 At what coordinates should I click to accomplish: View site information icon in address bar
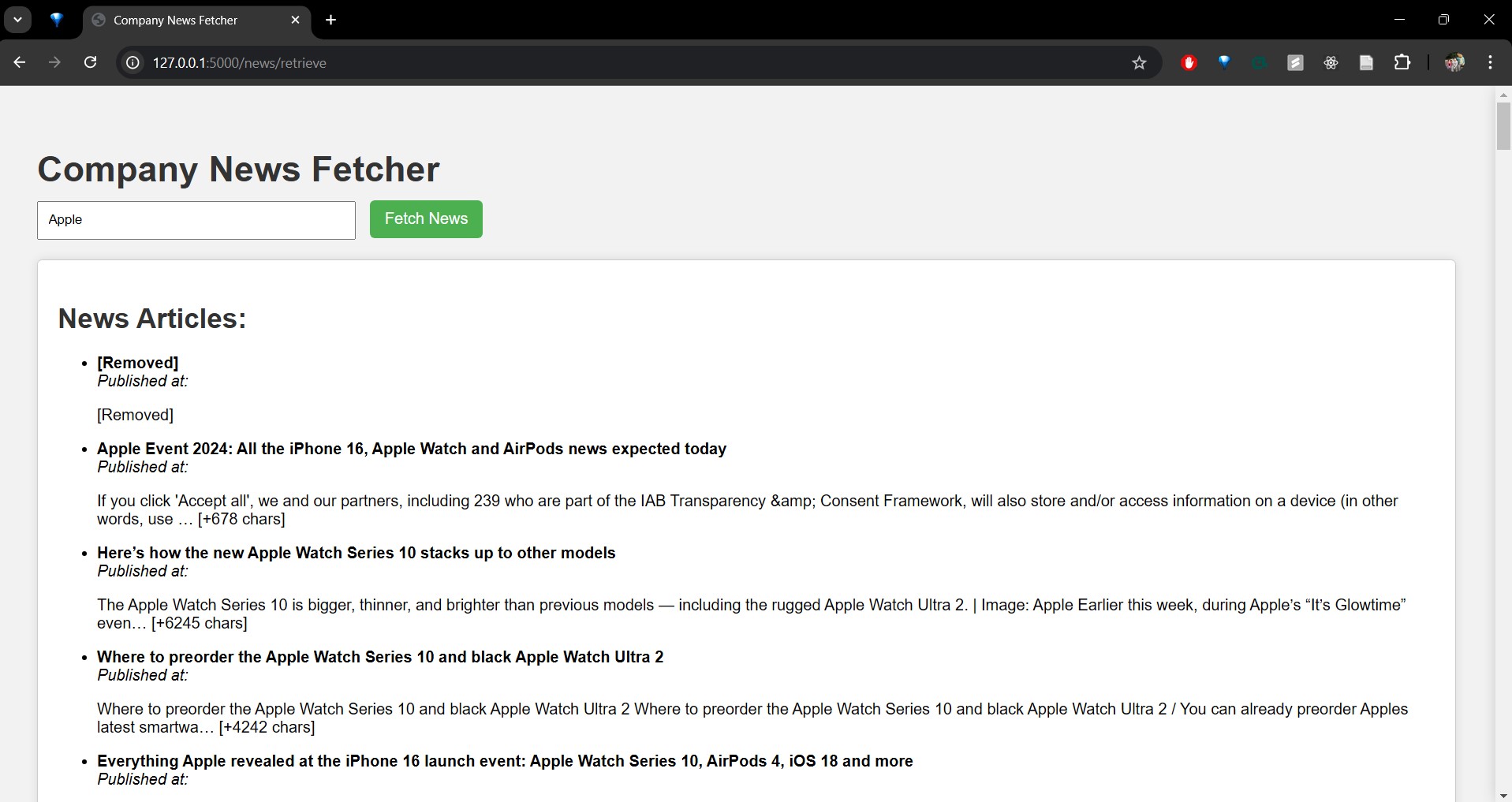click(133, 63)
